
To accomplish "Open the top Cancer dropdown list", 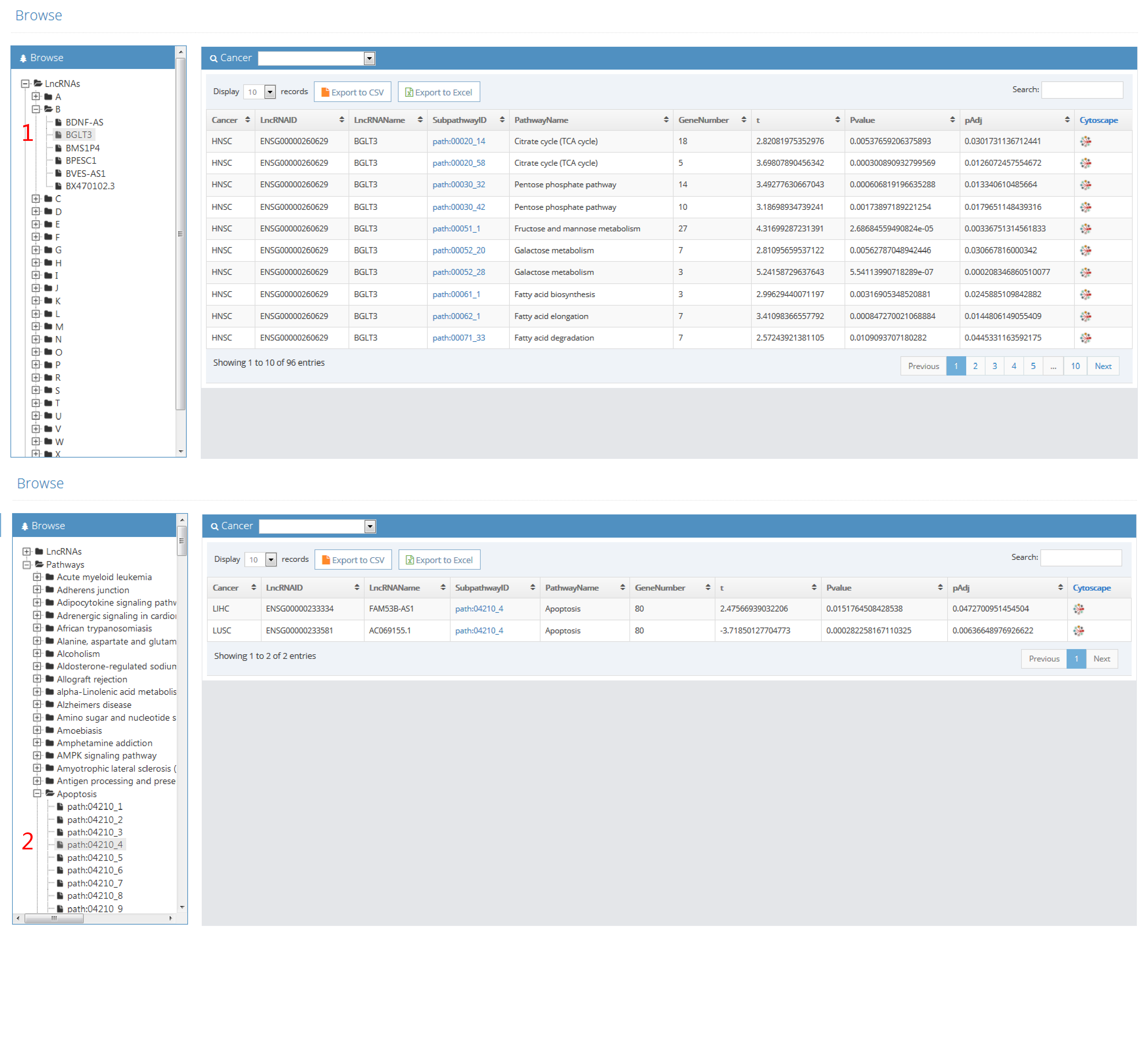I will click(x=369, y=59).
